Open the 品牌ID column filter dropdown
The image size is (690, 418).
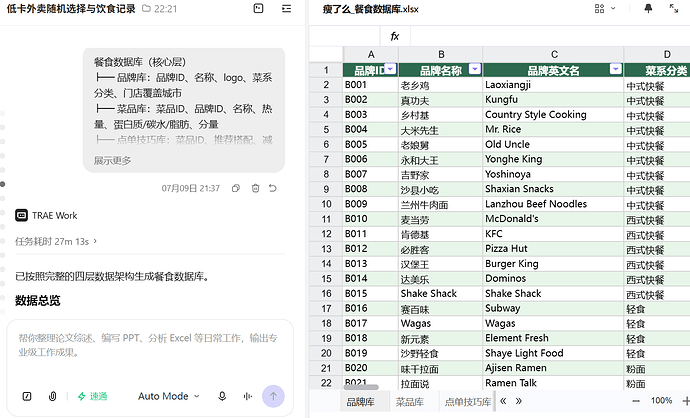390,69
